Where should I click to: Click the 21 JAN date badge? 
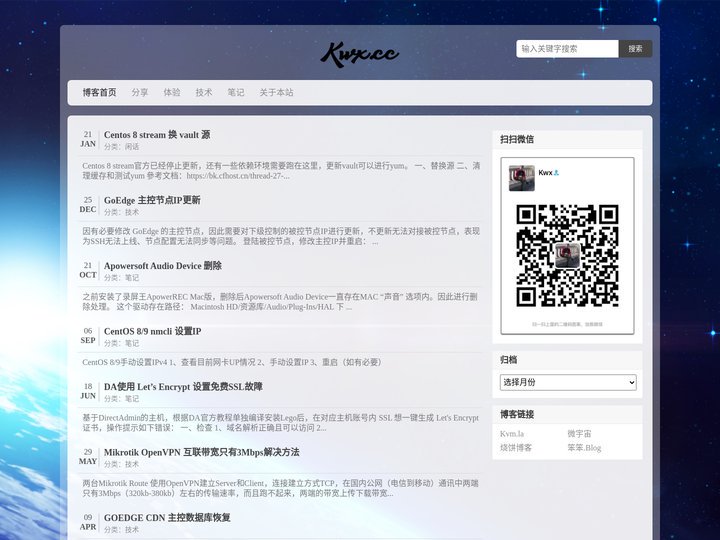click(x=88, y=139)
